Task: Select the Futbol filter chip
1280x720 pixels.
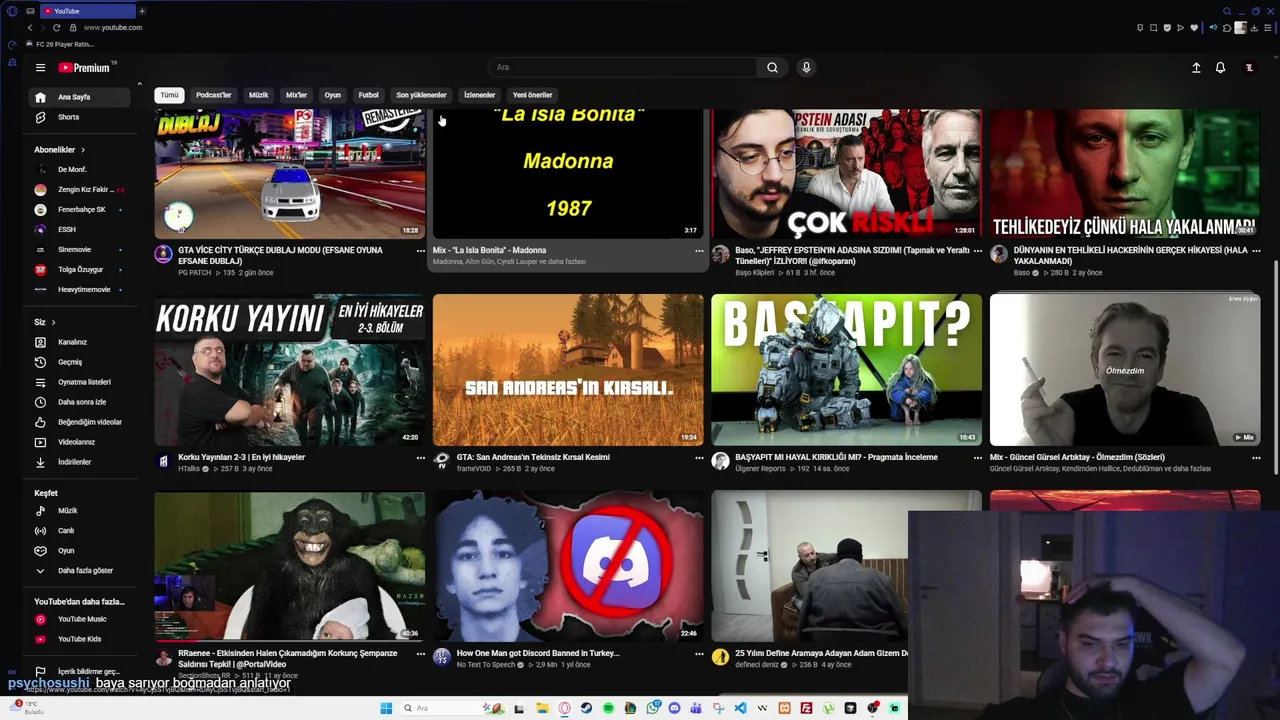Action: pyautogui.click(x=369, y=95)
